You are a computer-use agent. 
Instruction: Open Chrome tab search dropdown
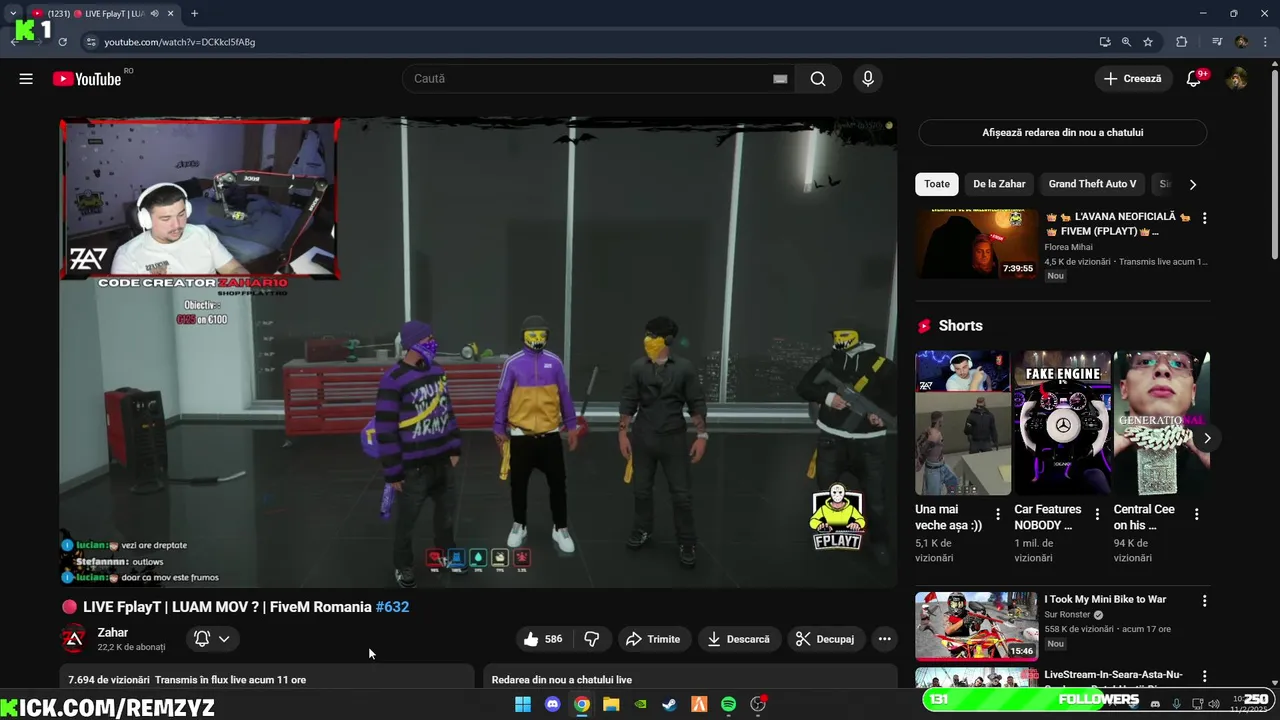tap(13, 14)
